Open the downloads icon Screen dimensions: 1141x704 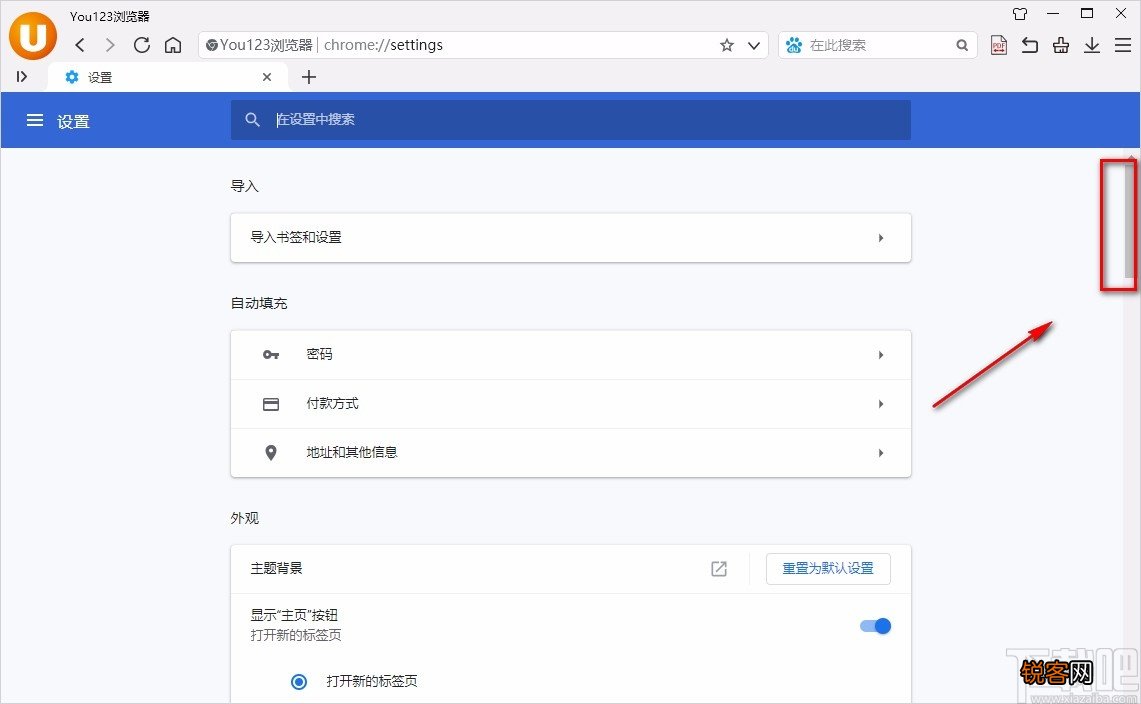[x=1092, y=45]
